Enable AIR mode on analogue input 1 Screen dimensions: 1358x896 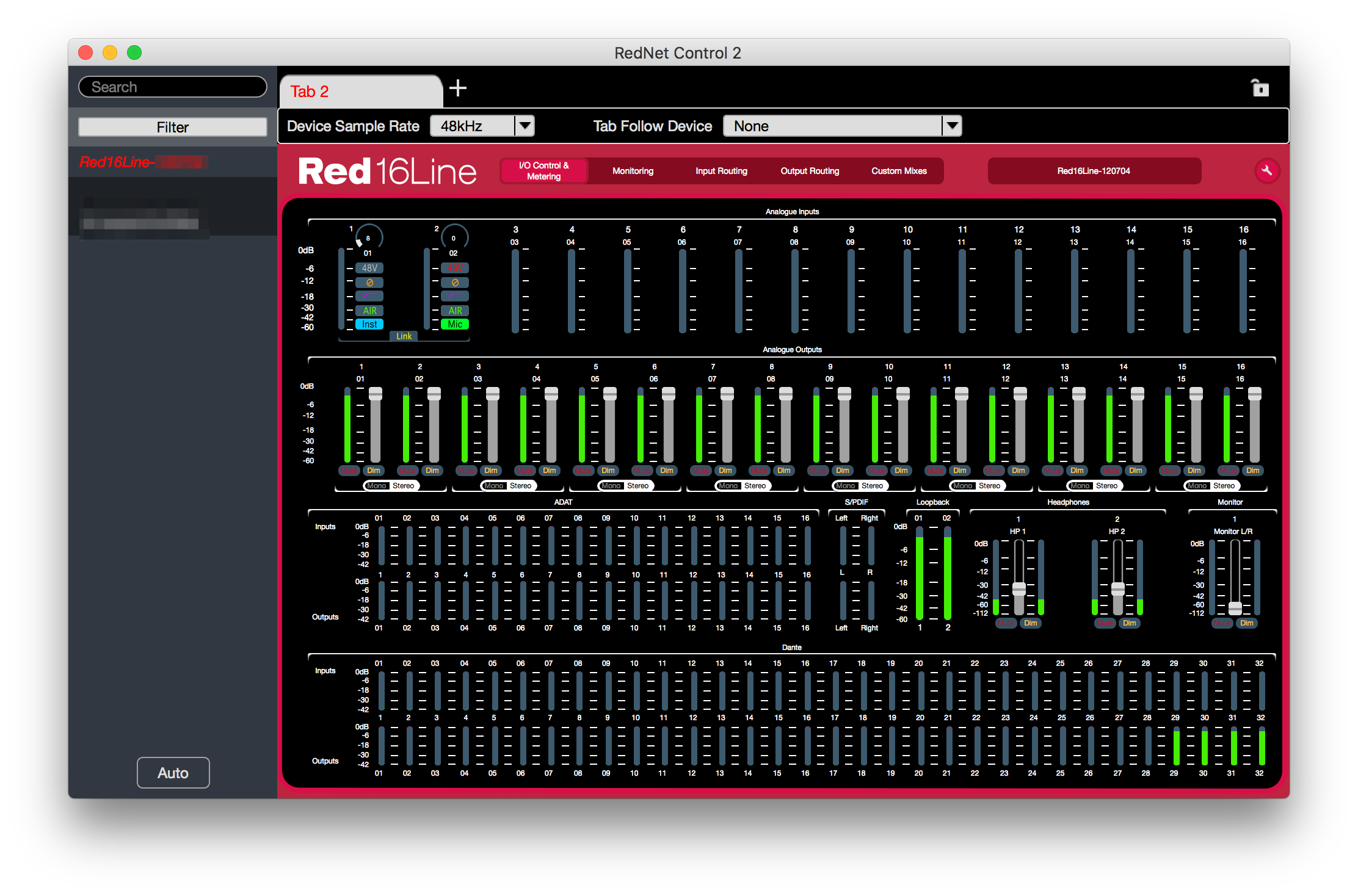[x=369, y=311]
